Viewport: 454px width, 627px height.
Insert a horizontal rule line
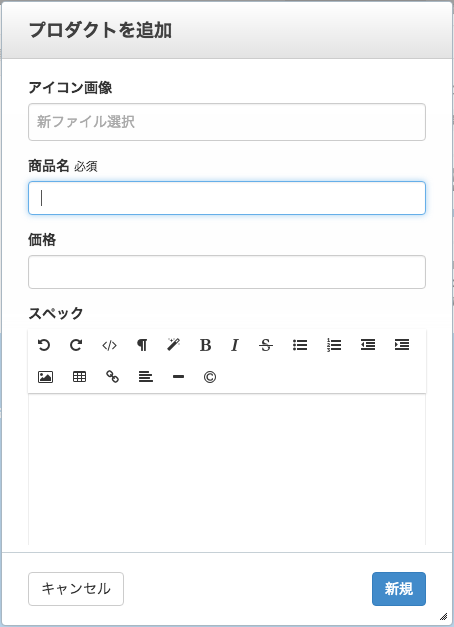click(178, 377)
